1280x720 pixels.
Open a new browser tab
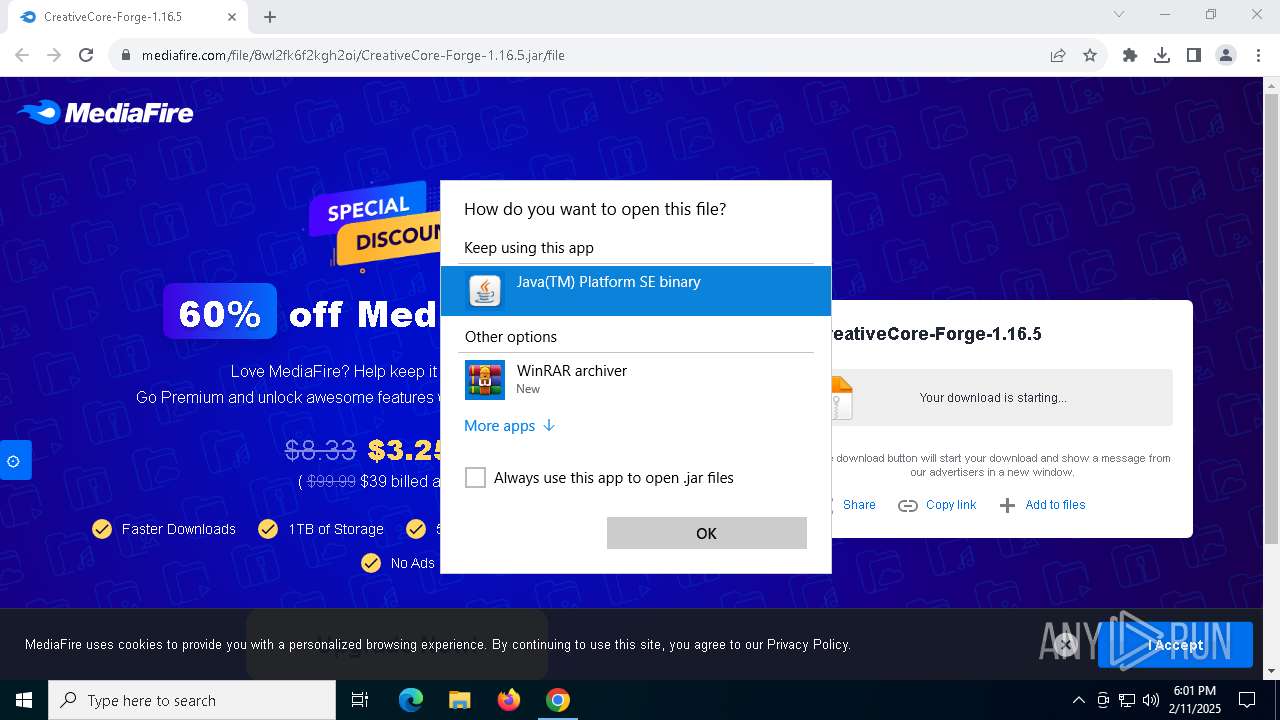[270, 17]
